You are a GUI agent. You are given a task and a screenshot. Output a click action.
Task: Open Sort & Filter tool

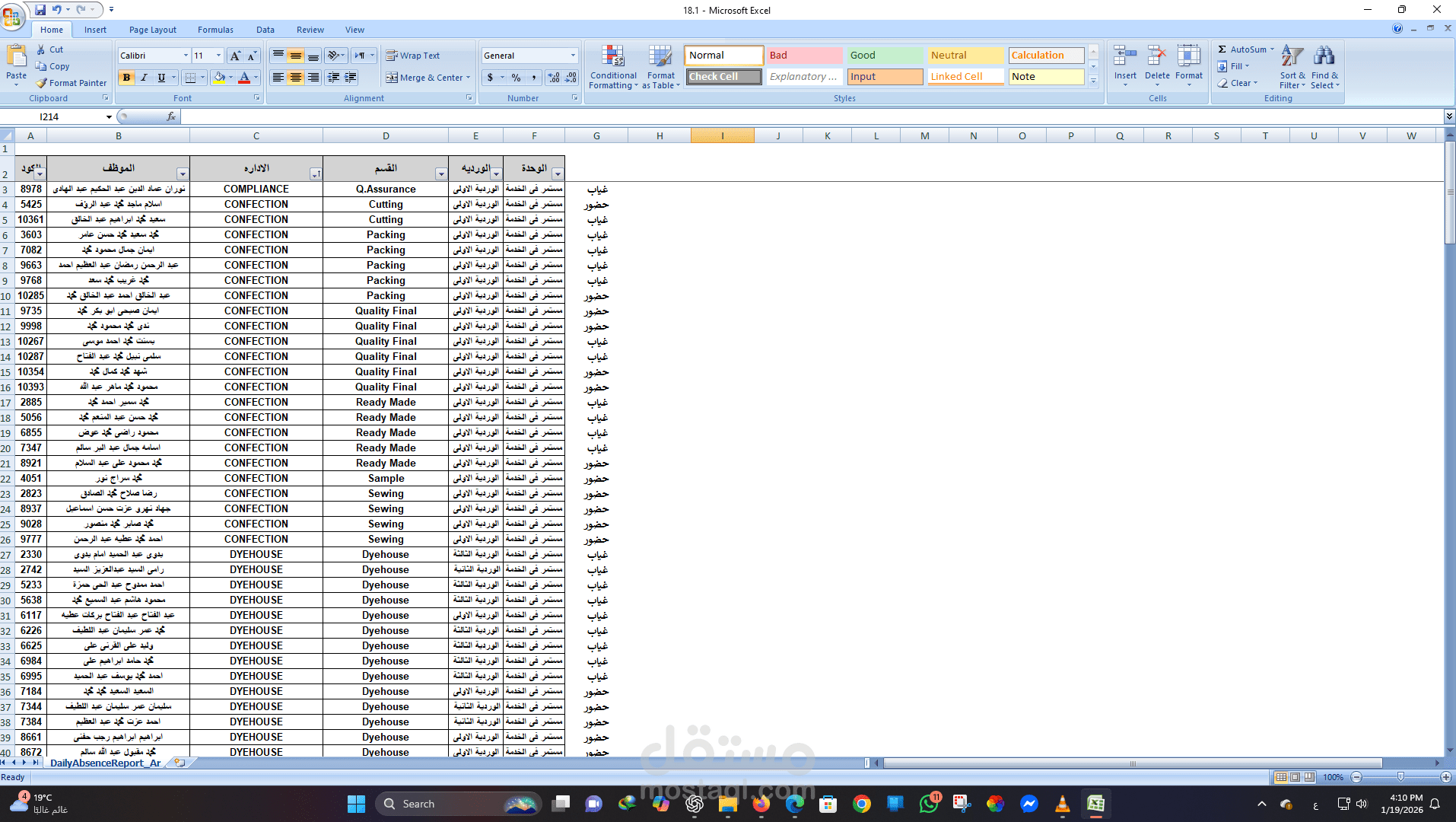pyautogui.click(x=1292, y=67)
